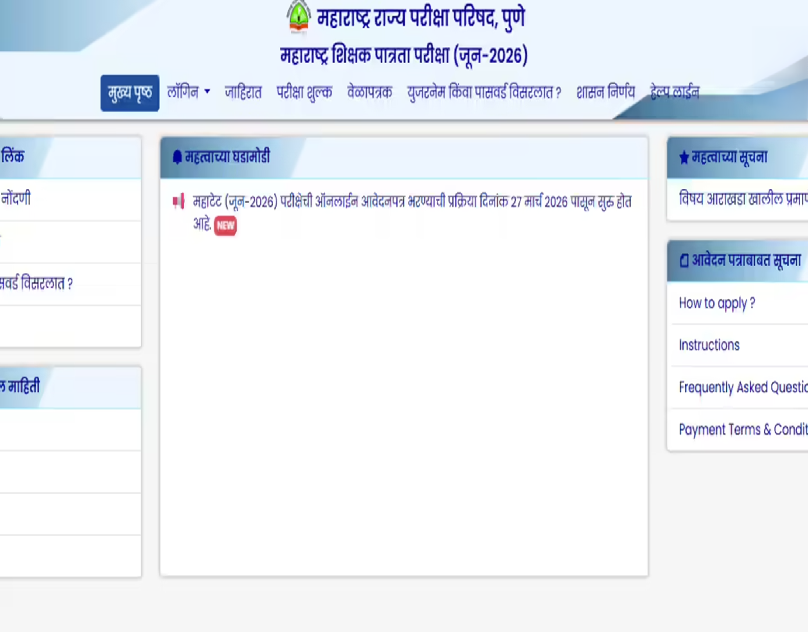Open the लॉगिन dropdown menu
This screenshot has height=632, width=808.
(x=187, y=91)
